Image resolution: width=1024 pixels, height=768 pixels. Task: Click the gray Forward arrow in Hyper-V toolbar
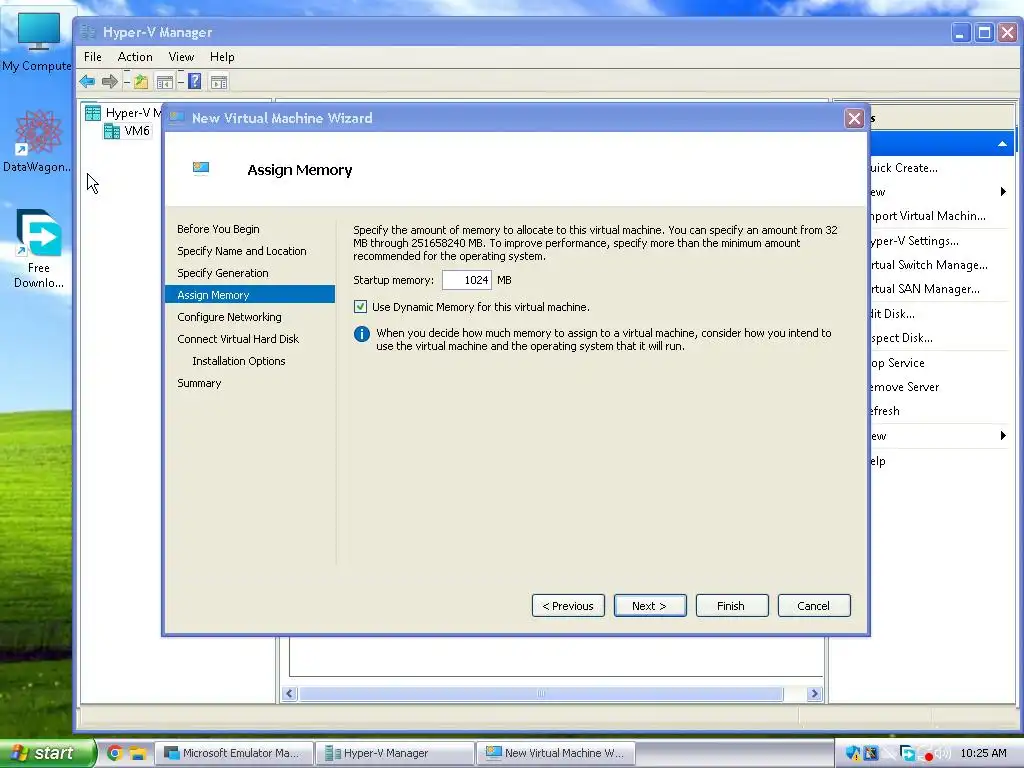(x=109, y=82)
